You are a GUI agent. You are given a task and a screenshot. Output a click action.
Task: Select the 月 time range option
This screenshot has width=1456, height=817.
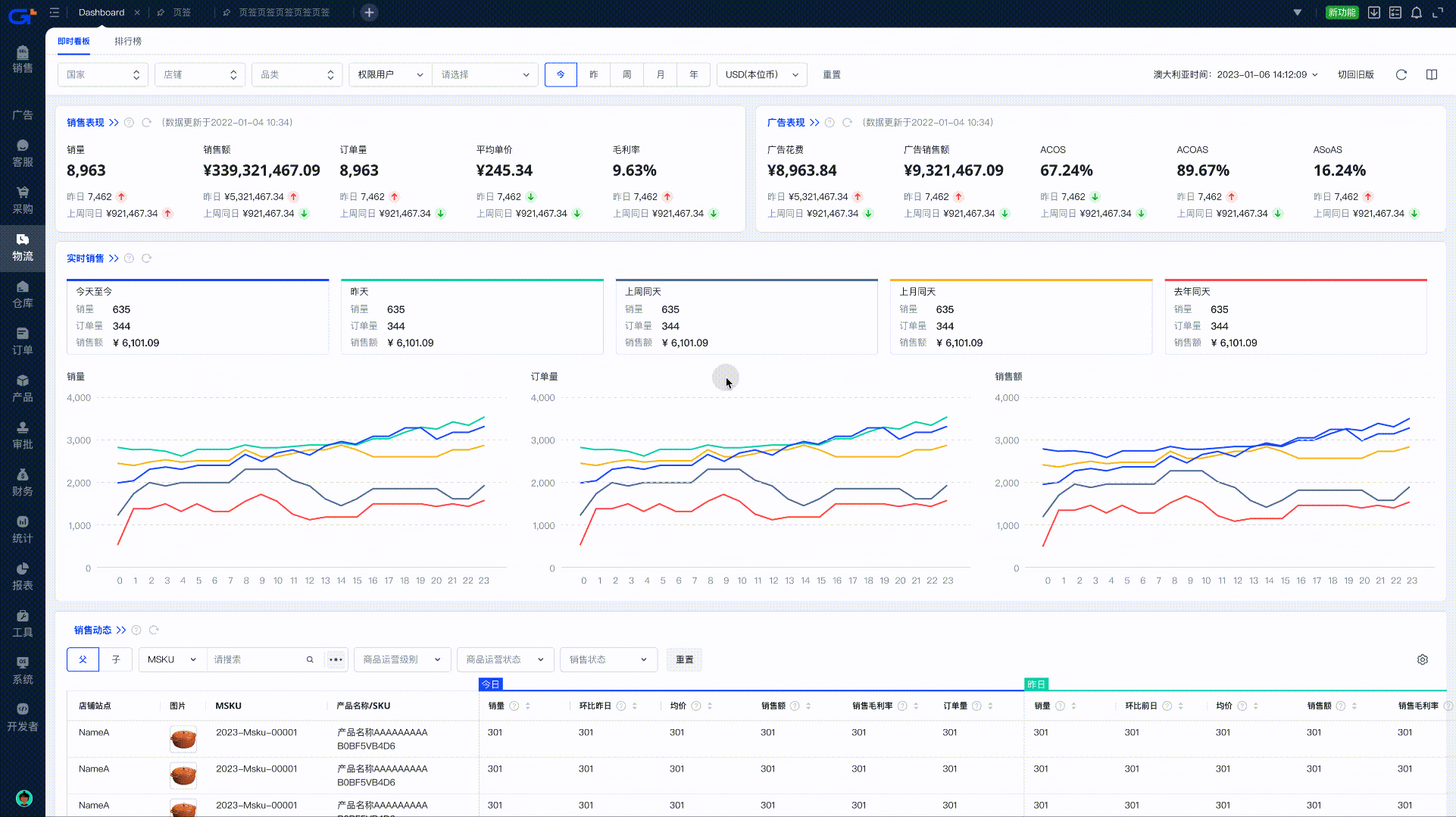660,74
